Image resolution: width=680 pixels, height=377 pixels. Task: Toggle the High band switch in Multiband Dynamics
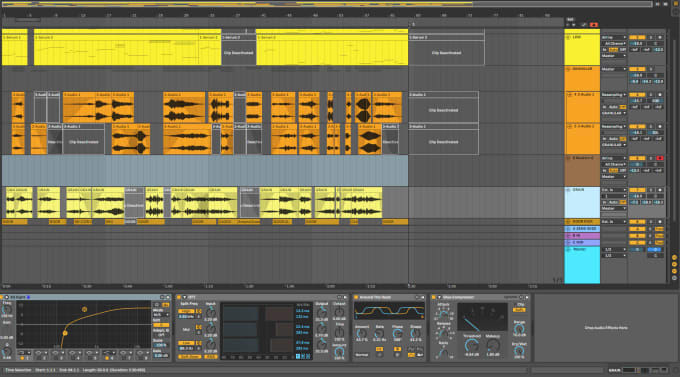(186, 311)
